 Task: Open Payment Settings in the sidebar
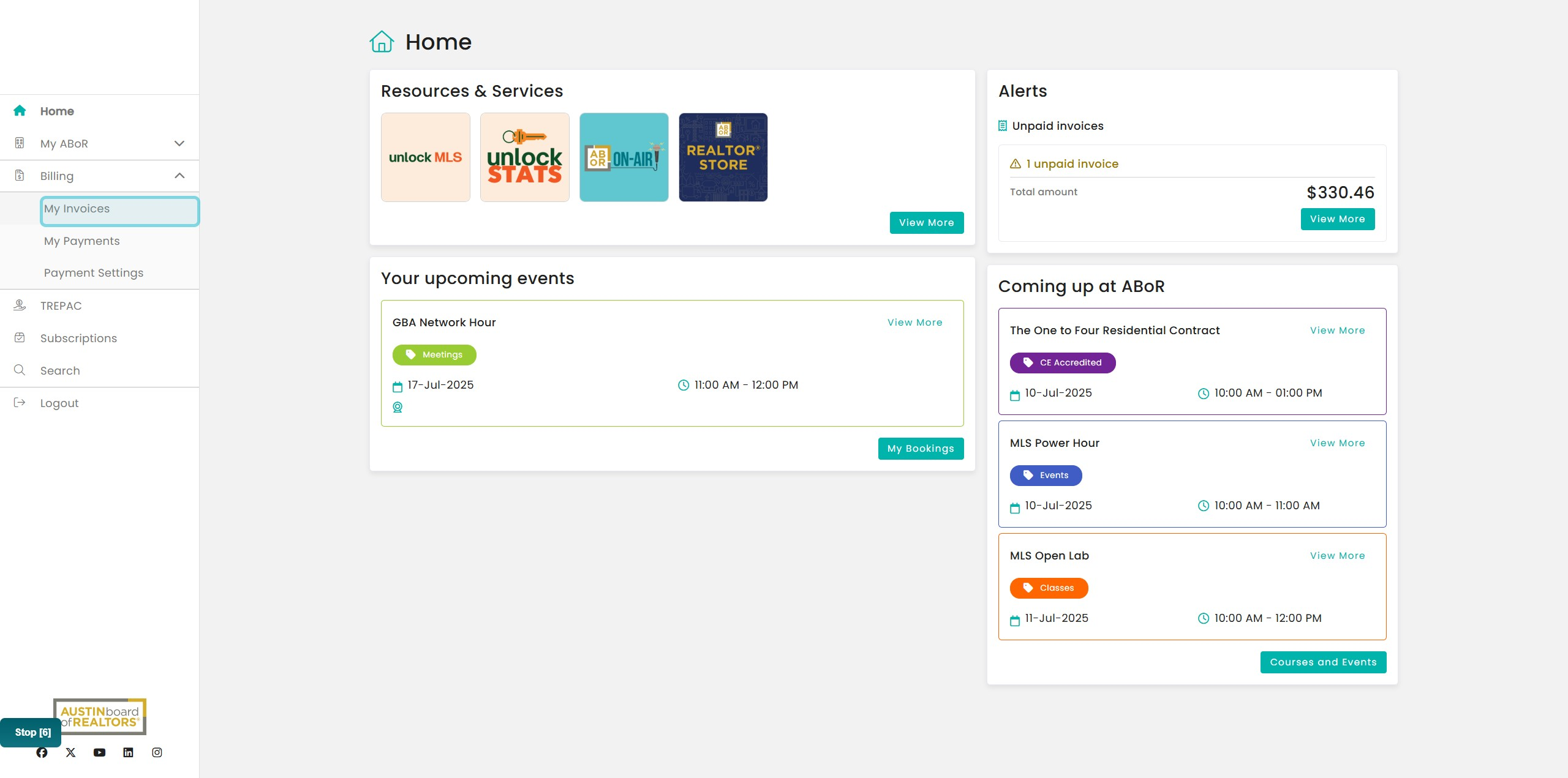94,273
